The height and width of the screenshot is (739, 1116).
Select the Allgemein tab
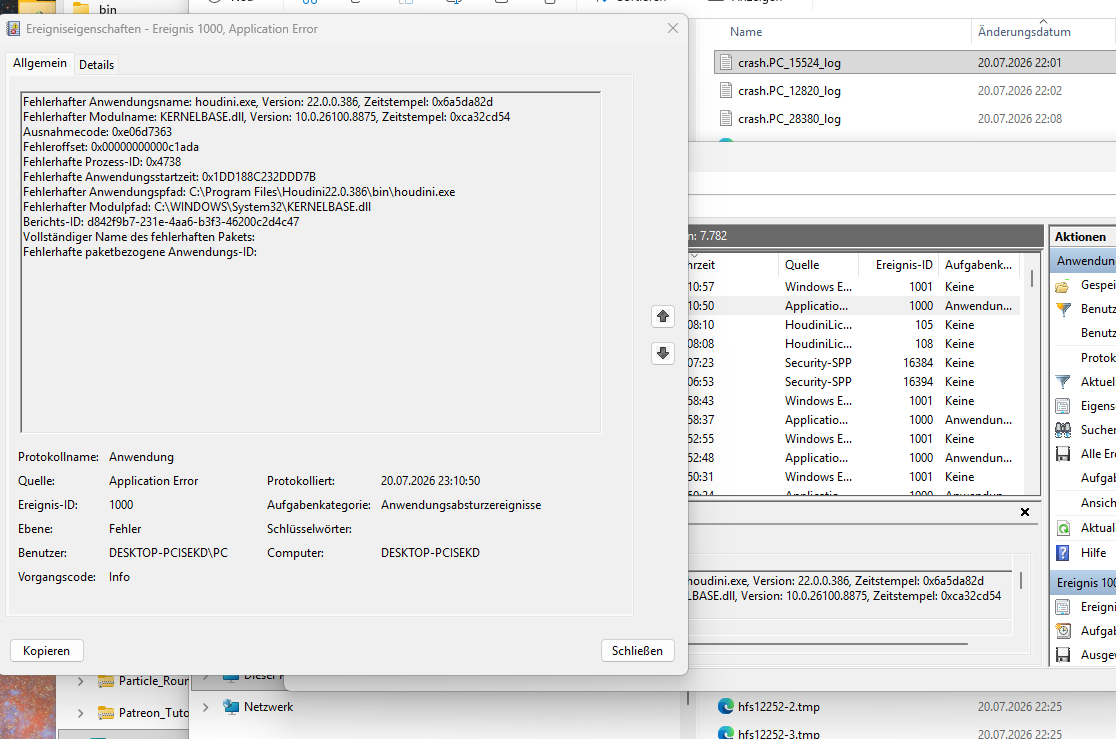[40, 63]
